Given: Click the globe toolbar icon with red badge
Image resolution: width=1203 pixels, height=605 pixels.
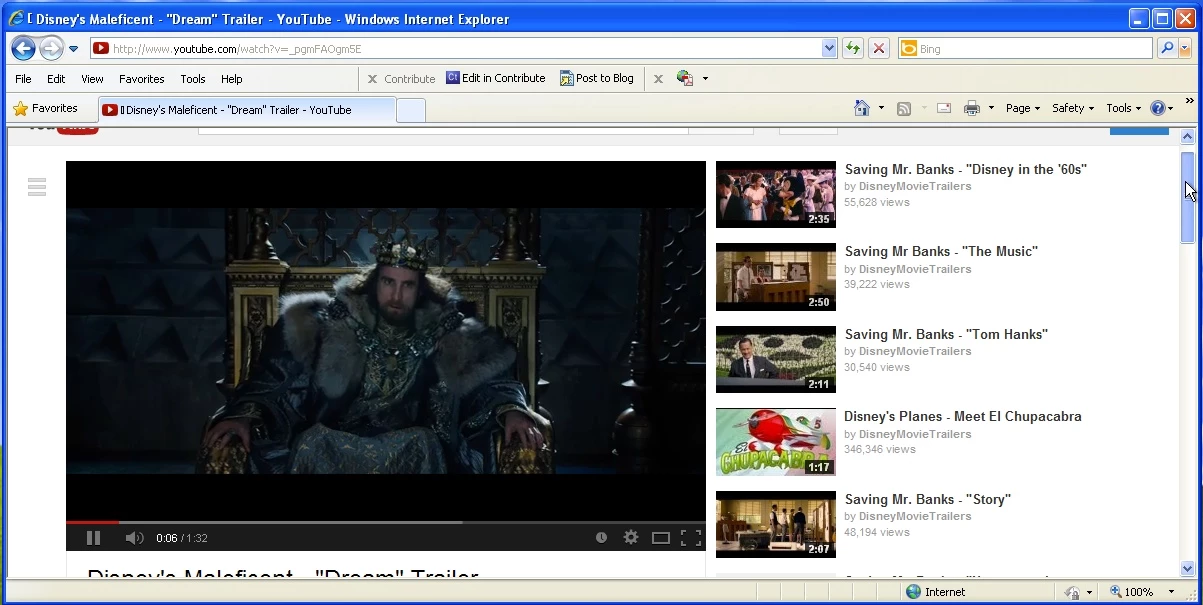Looking at the screenshot, I should (x=685, y=78).
